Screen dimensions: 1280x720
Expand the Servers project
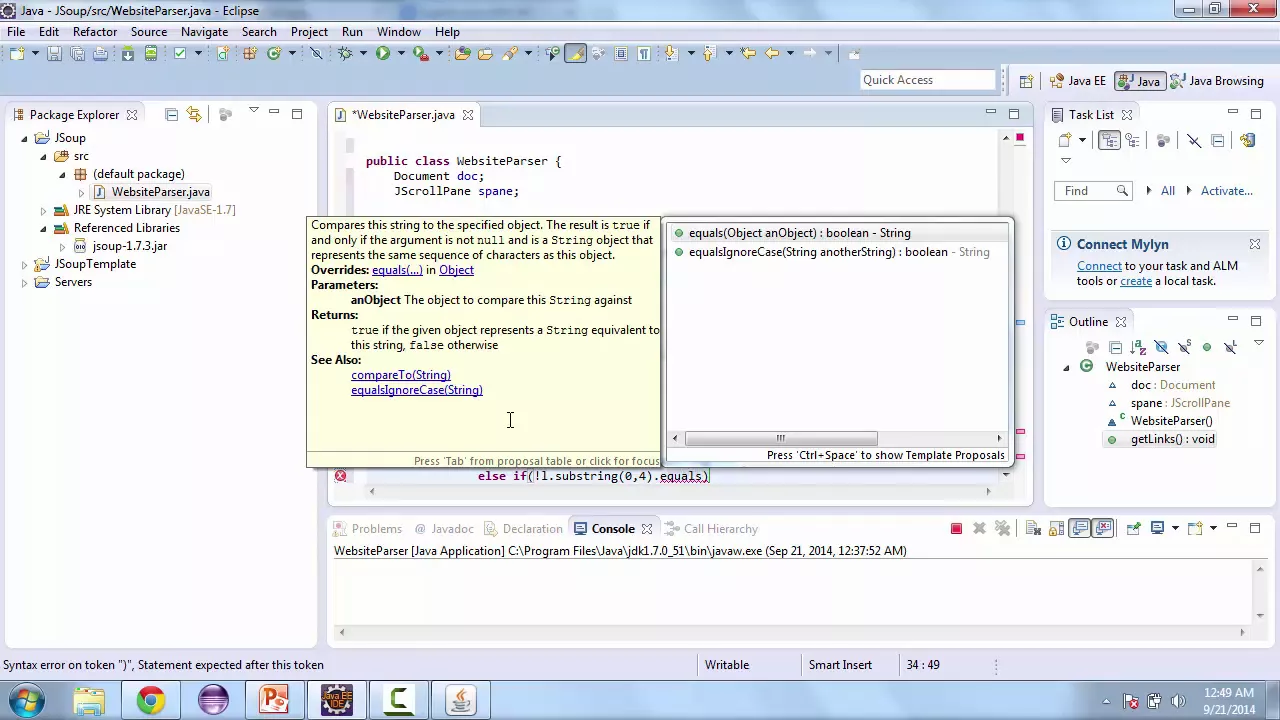click(x=24, y=282)
